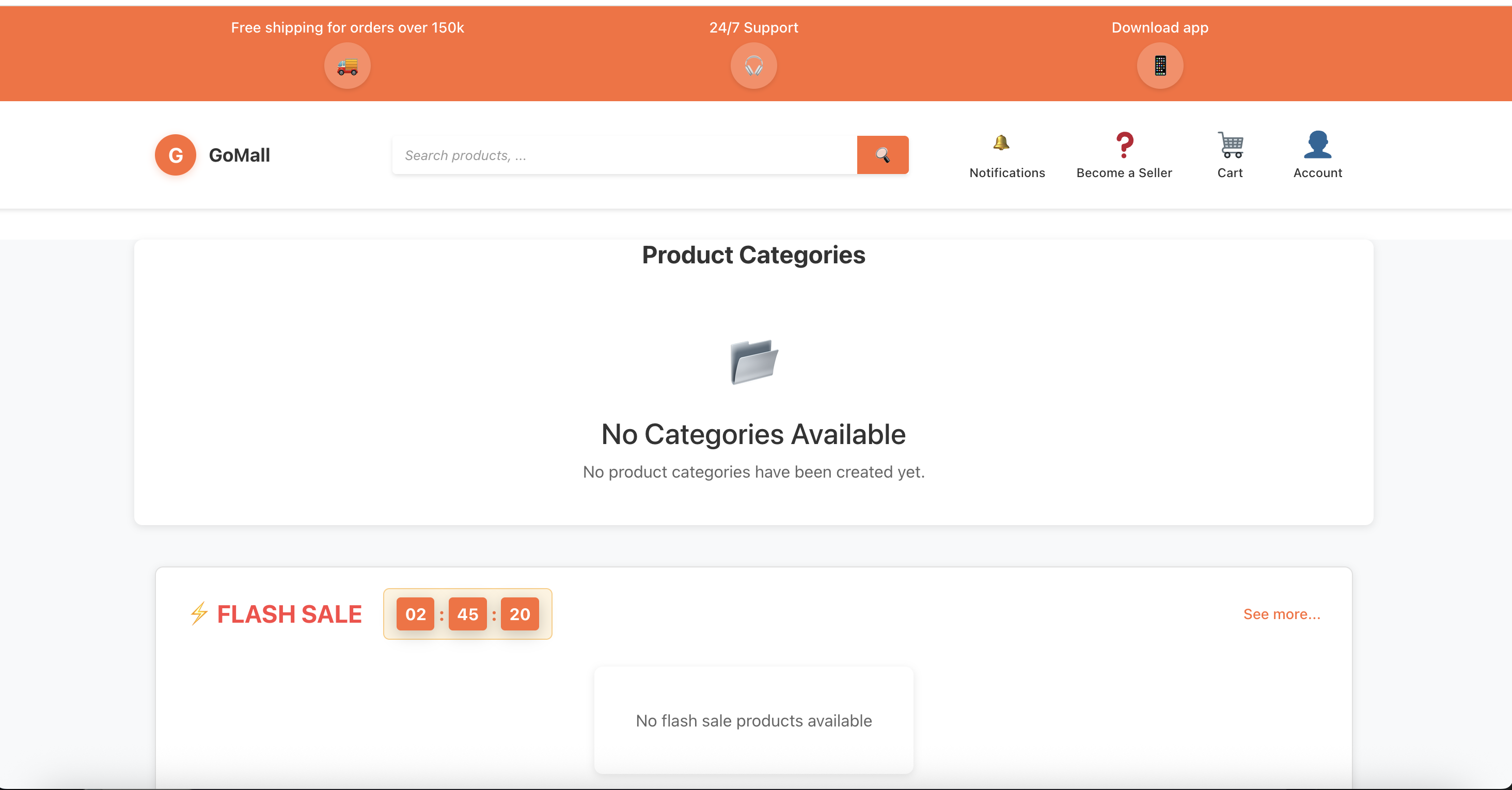The image size is (1512, 790).
Task: Click the search magnifier button
Action: pos(883,154)
